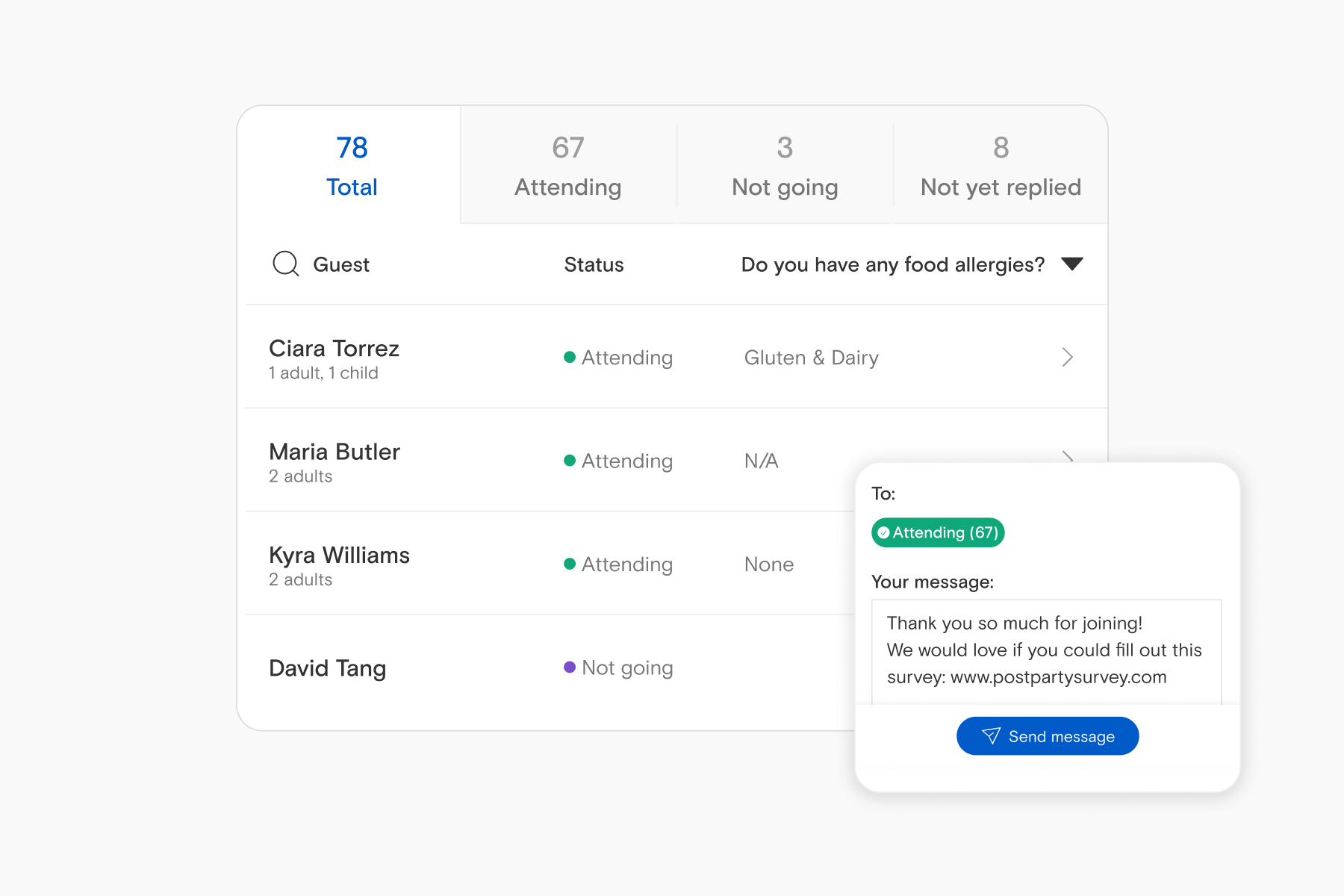
Task: Click the guest search magnifier icon
Action: click(x=285, y=264)
